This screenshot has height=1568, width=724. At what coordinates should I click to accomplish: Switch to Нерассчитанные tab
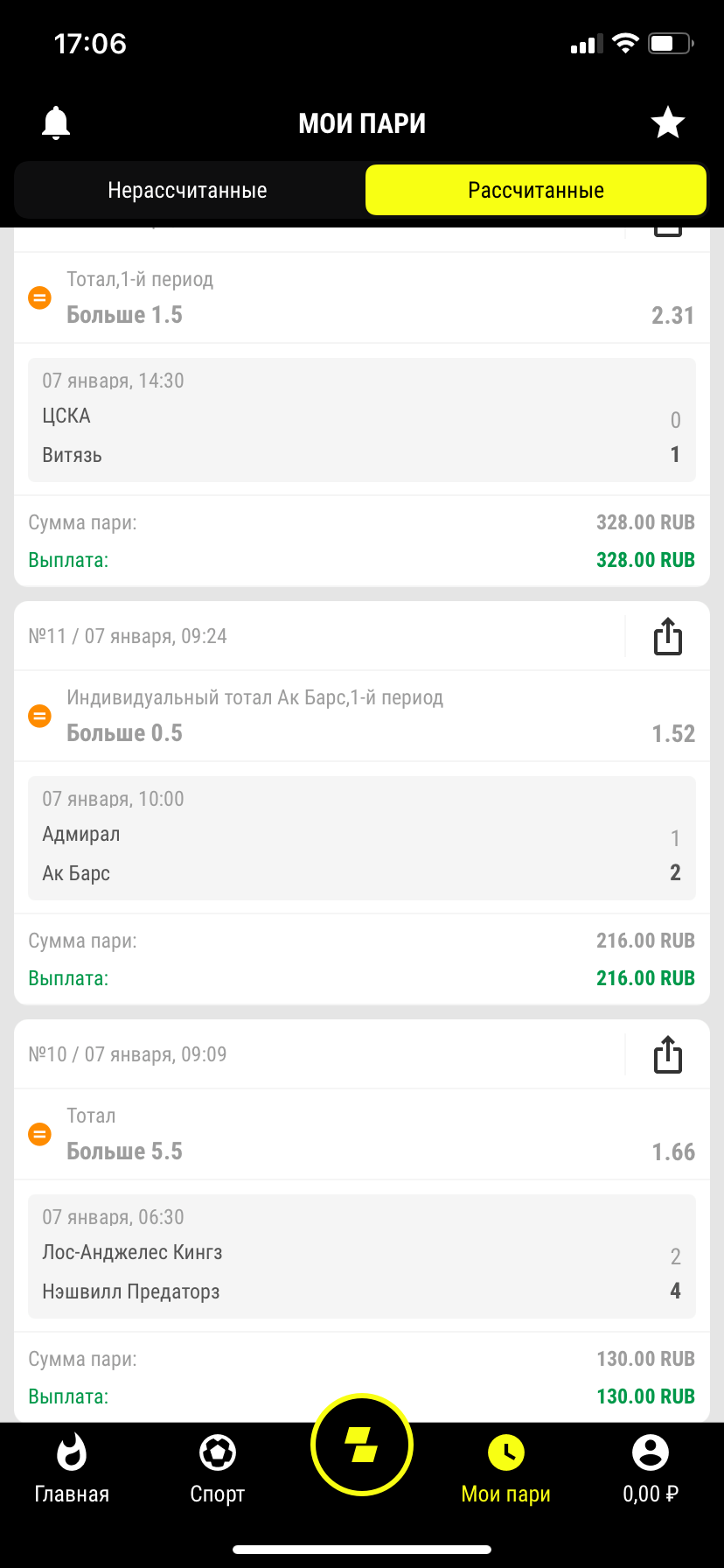coord(187,190)
